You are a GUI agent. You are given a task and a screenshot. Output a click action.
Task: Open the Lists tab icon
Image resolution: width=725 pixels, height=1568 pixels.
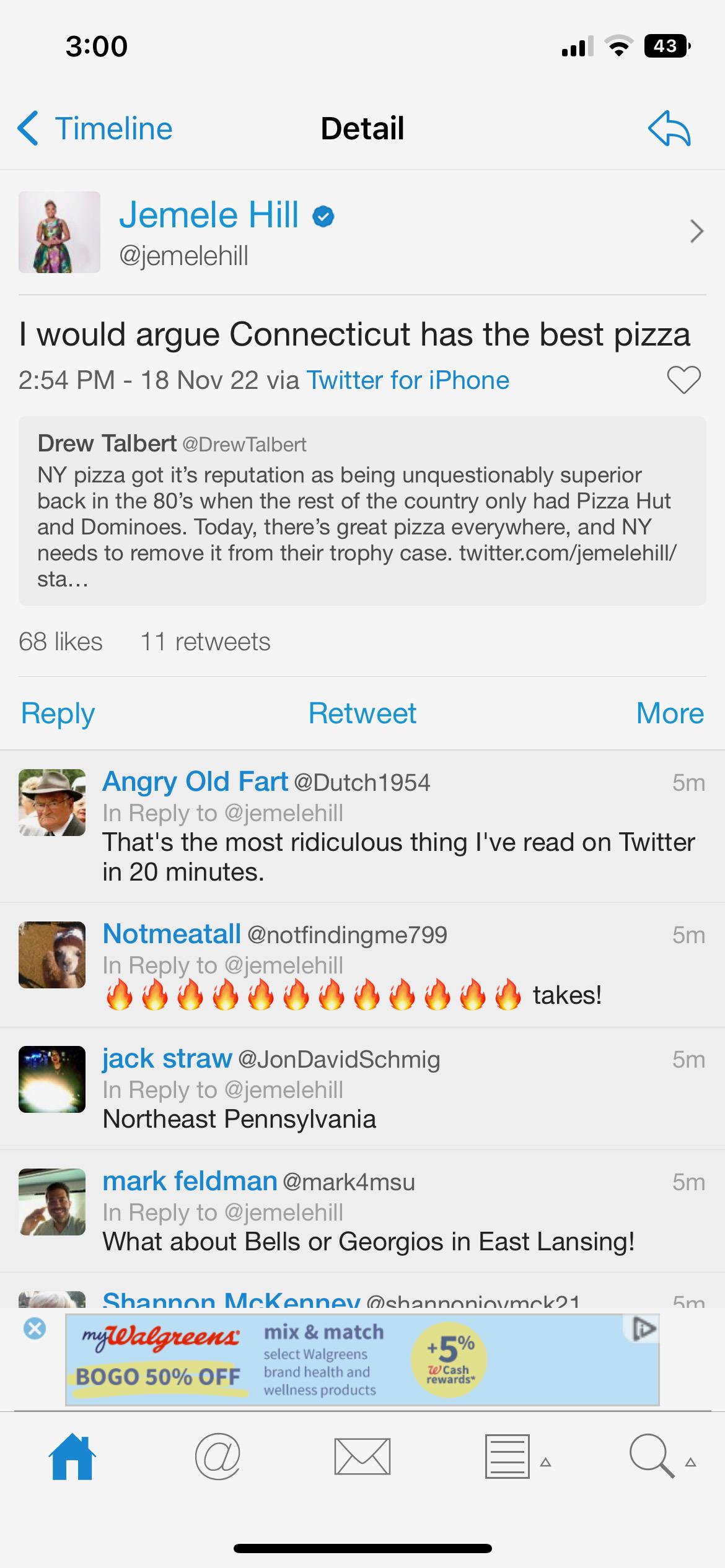(507, 1457)
